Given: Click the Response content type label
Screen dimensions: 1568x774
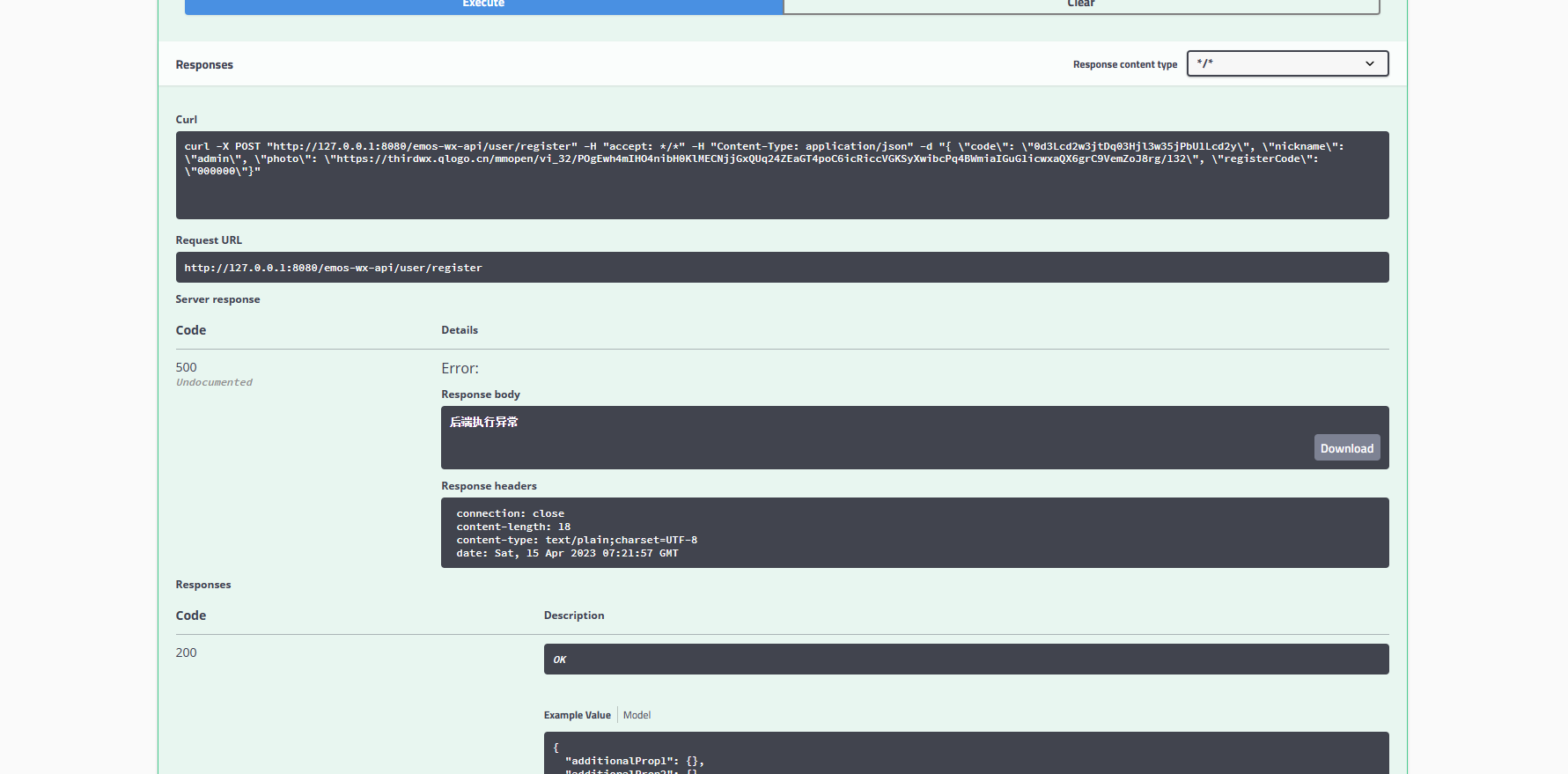Looking at the screenshot, I should (1124, 64).
